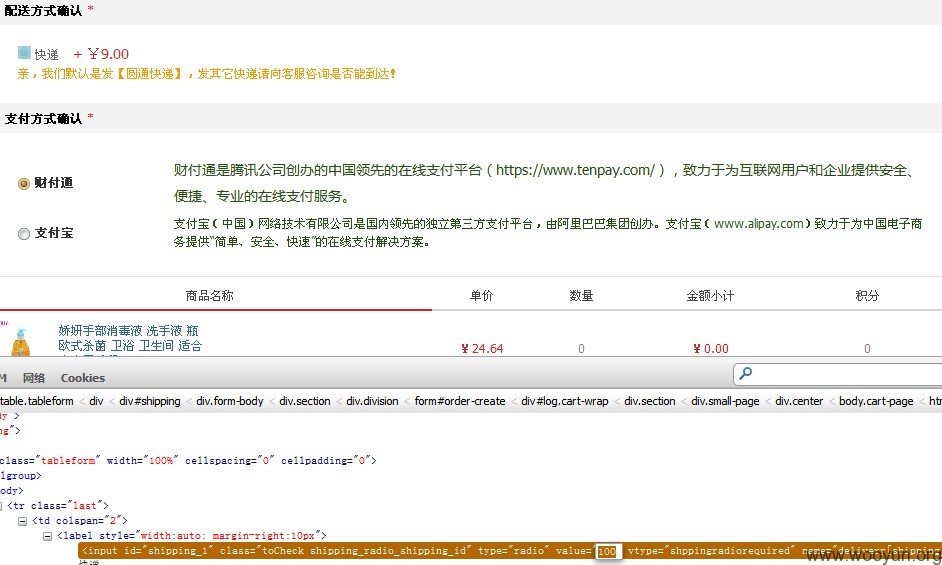
Task: Click the 配送方式确认 section heading
Action: coord(43,11)
